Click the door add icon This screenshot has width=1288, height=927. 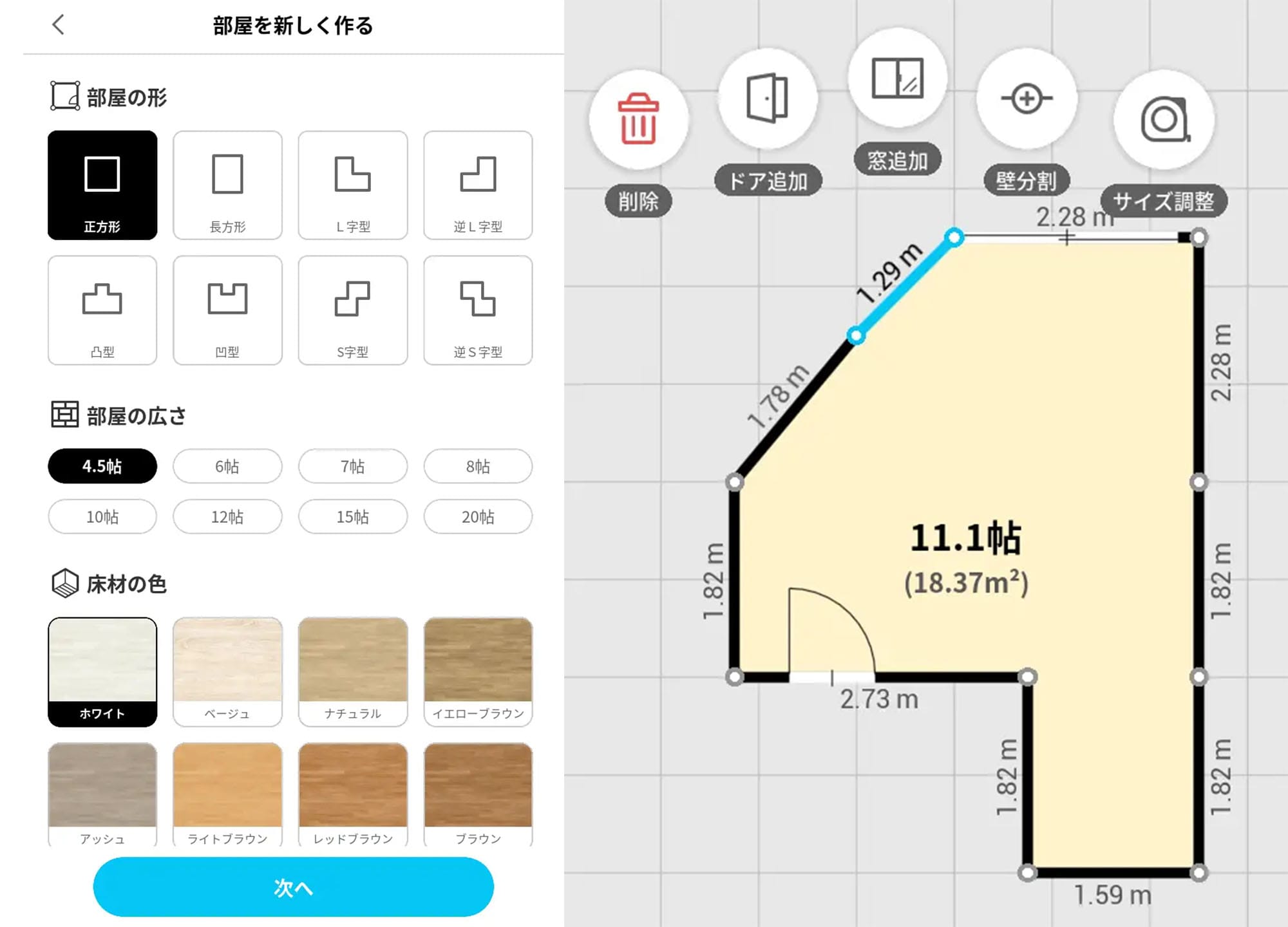tap(767, 98)
